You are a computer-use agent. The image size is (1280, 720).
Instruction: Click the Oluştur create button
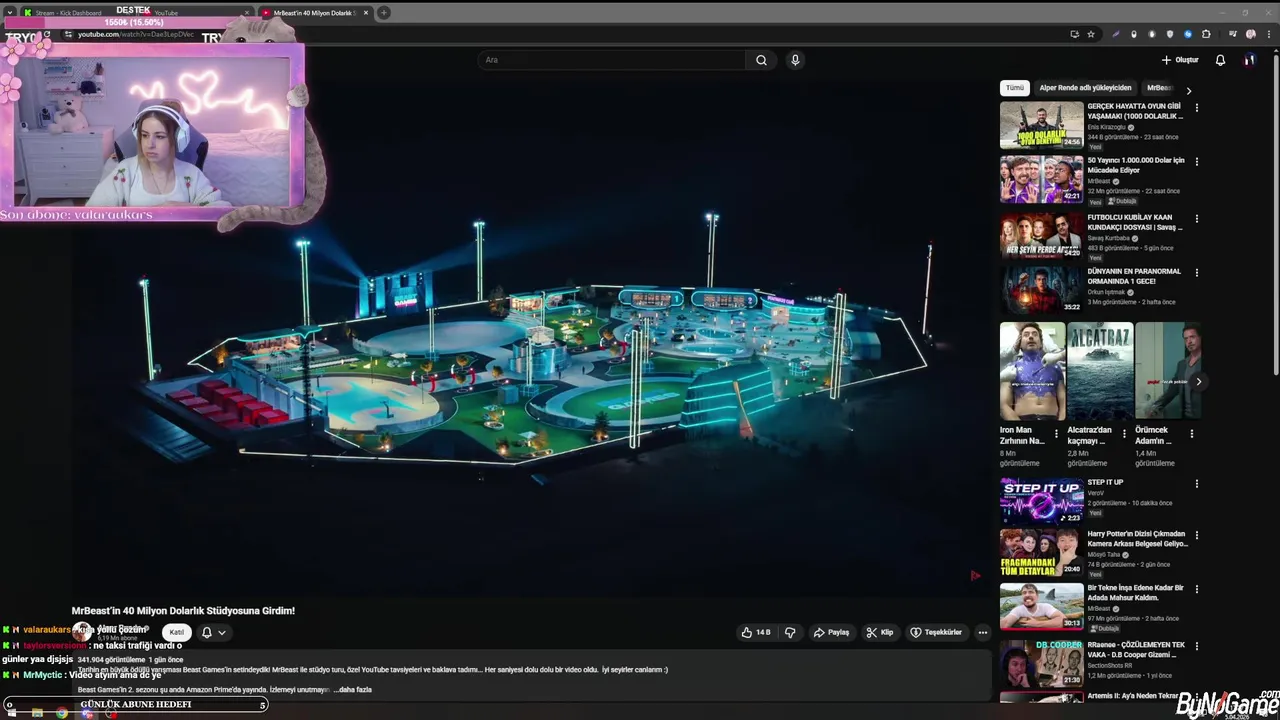coord(1180,60)
